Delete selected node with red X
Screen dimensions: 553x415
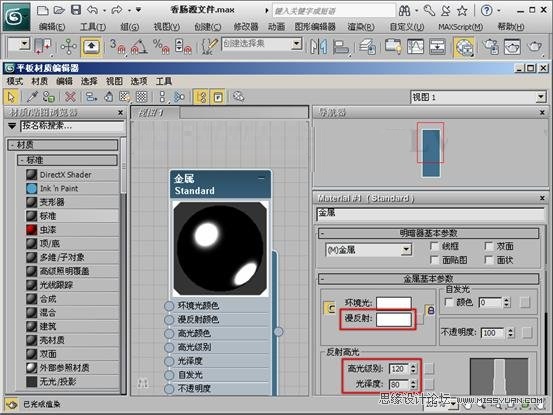click(71, 96)
